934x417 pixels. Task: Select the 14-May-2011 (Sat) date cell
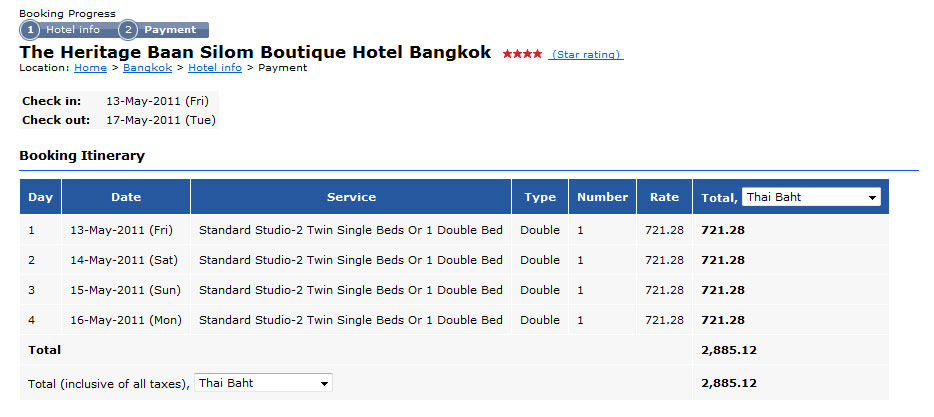pyautogui.click(x=126, y=260)
